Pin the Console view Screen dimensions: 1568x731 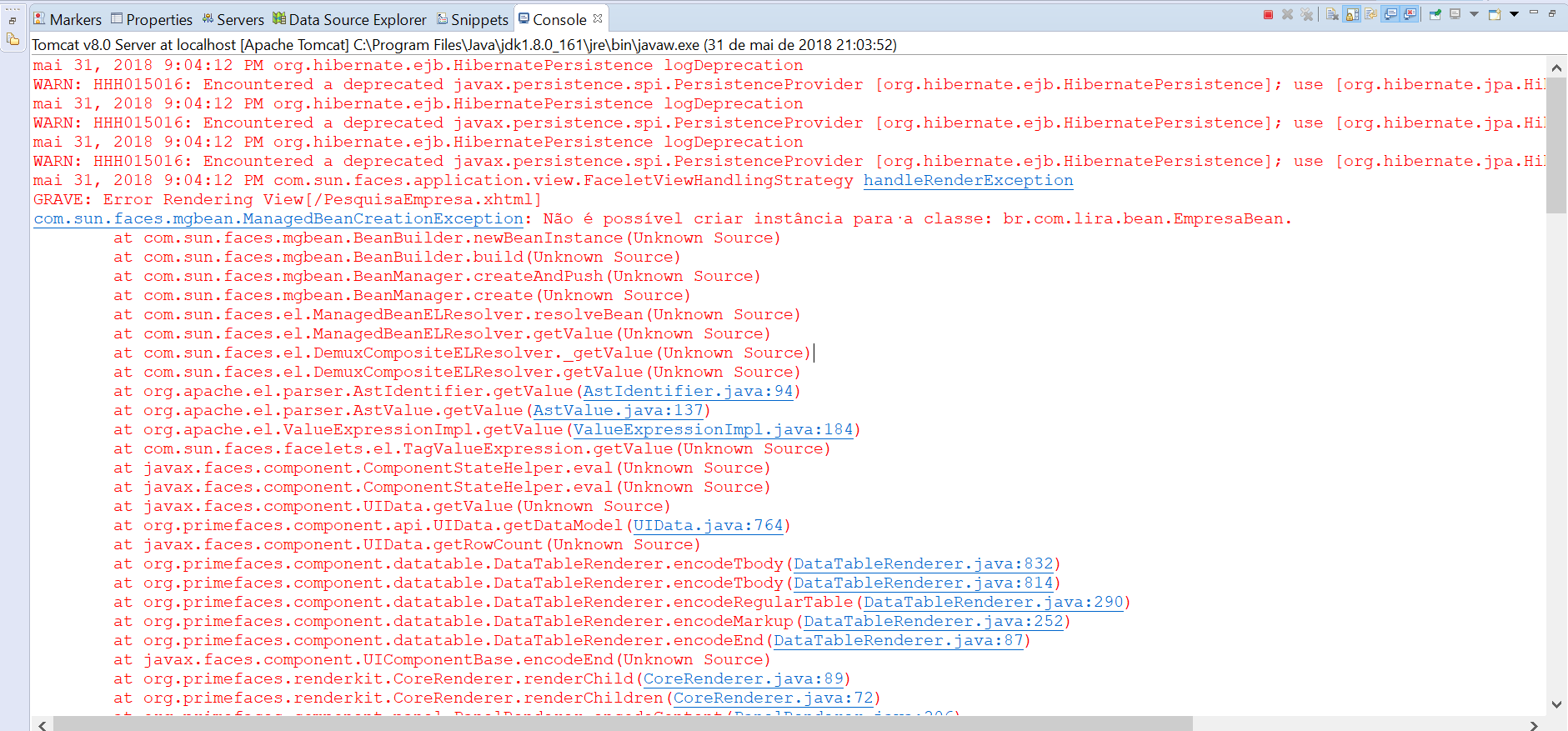coord(1435,14)
